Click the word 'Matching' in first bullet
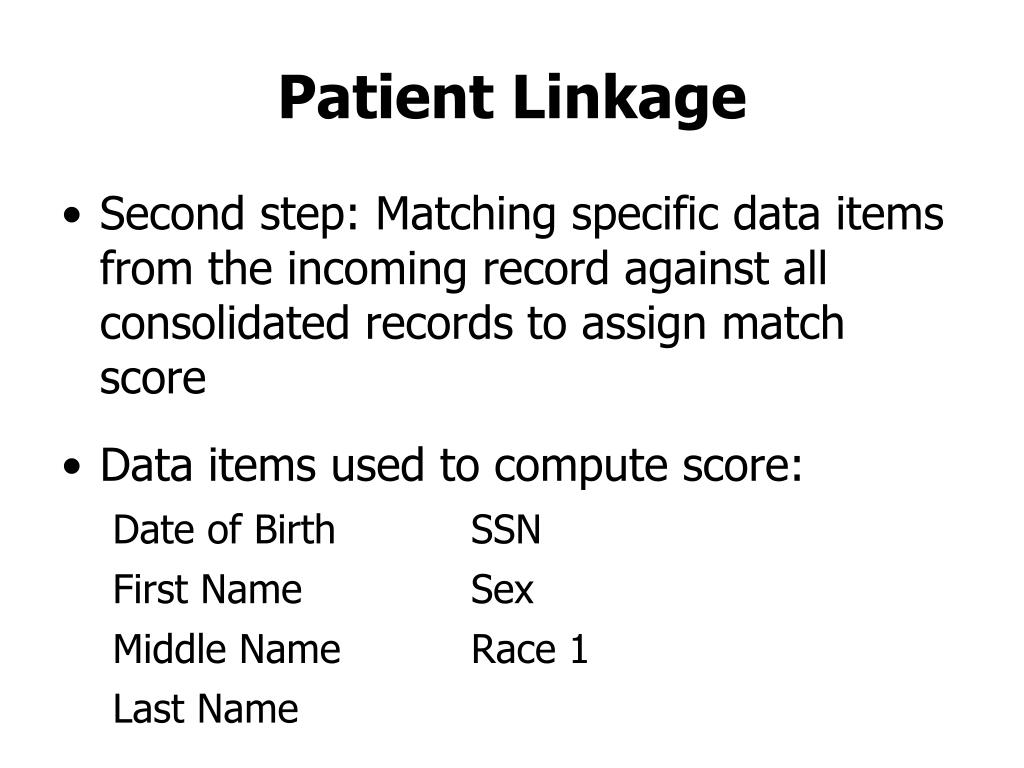Image resolution: width=1024 pixels, height=768 pixels. click(x=466, y=215)
